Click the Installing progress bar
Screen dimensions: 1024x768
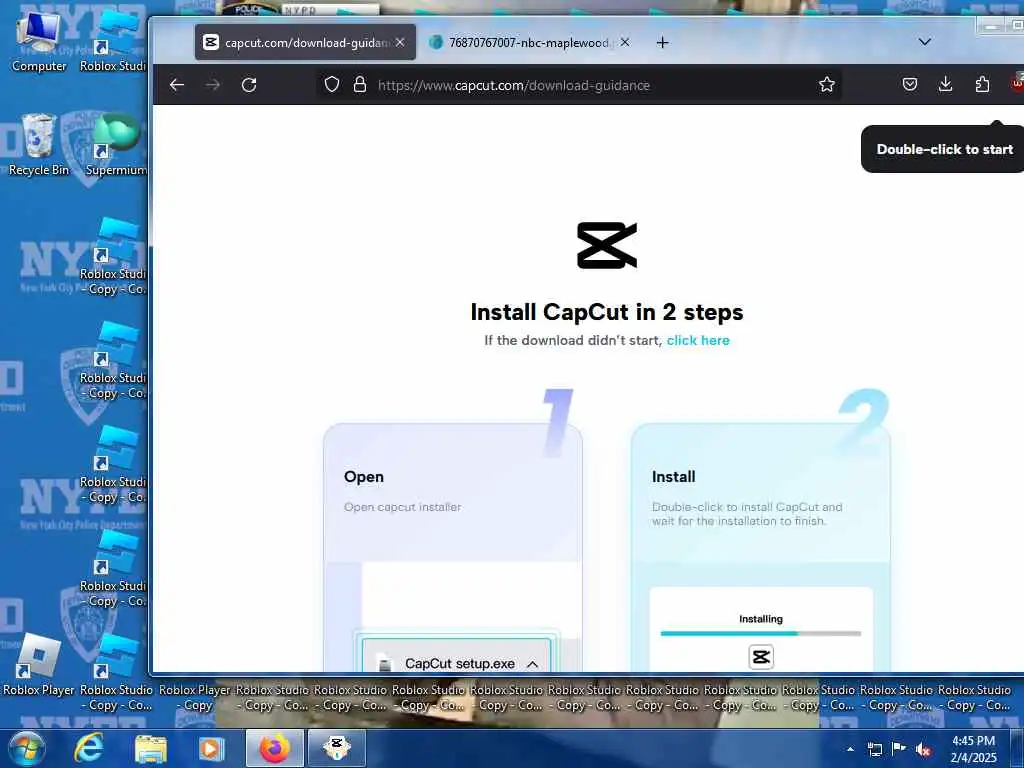coord(761,633)
